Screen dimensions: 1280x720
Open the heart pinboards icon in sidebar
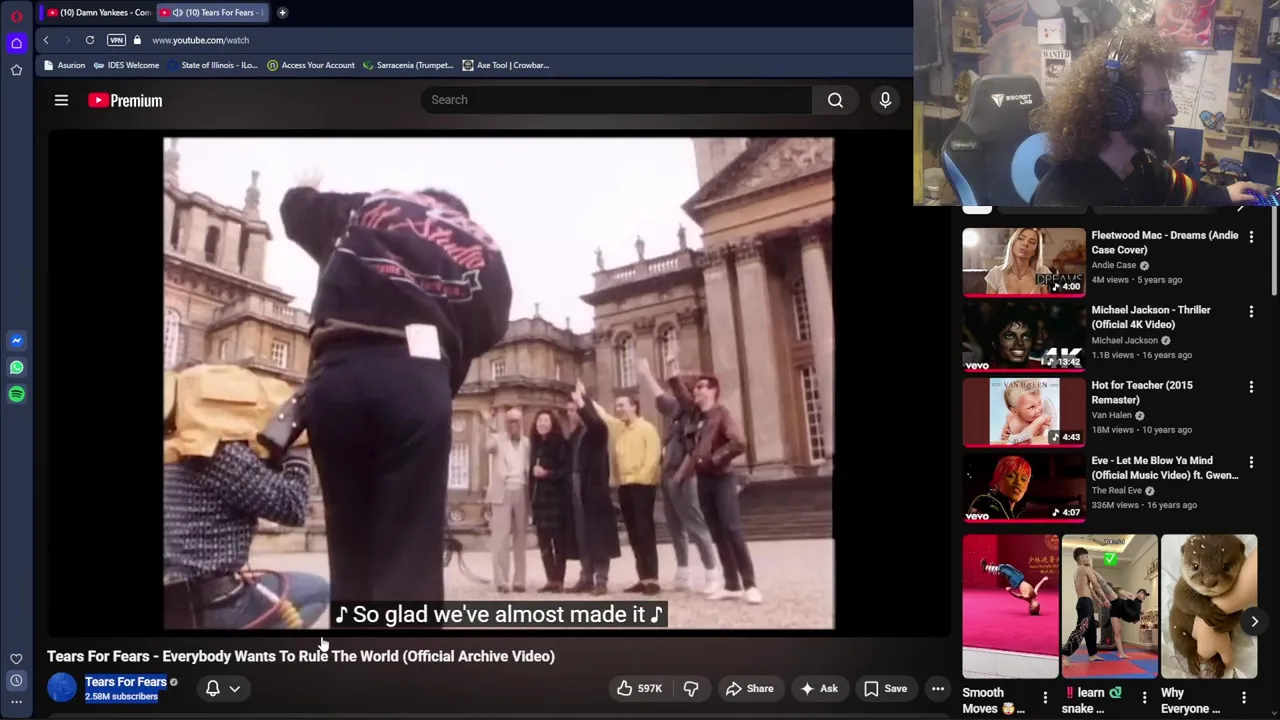(16, 659)
